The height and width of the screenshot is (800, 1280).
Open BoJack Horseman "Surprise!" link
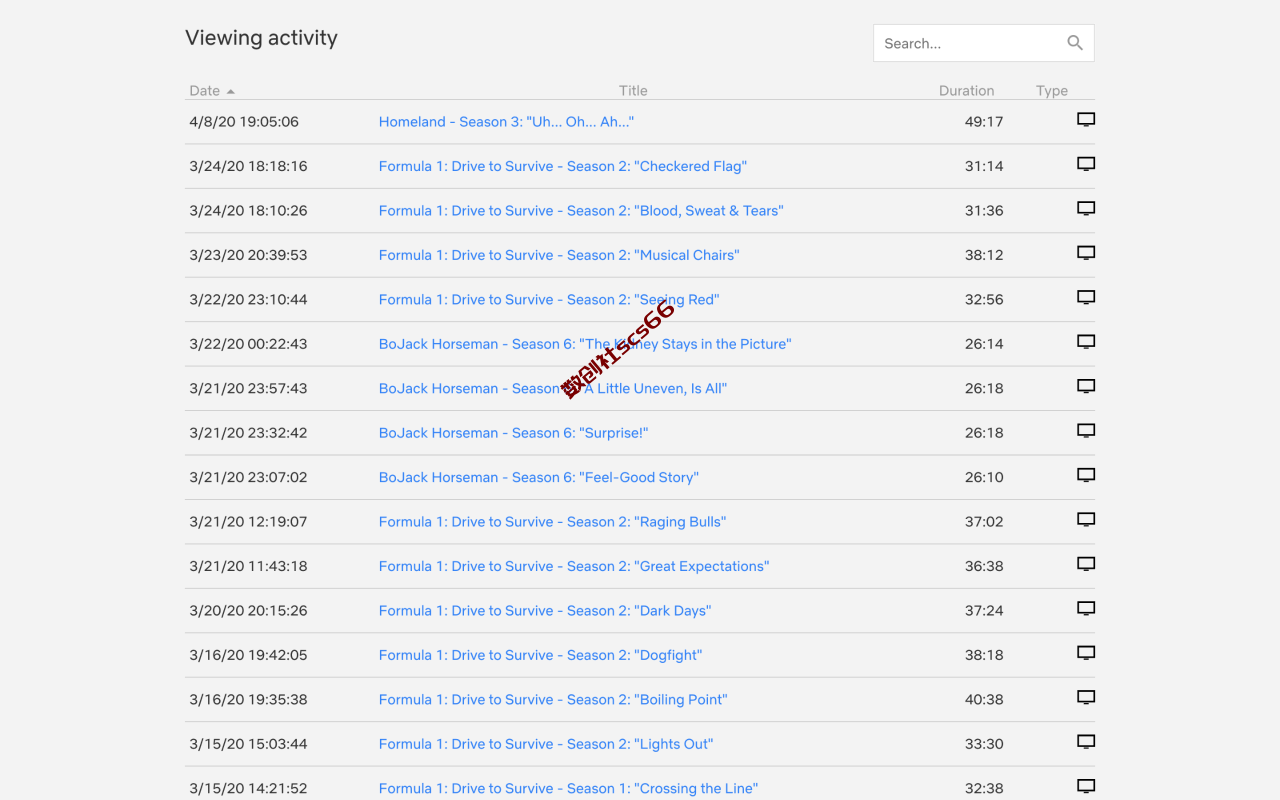click(513, 433)
